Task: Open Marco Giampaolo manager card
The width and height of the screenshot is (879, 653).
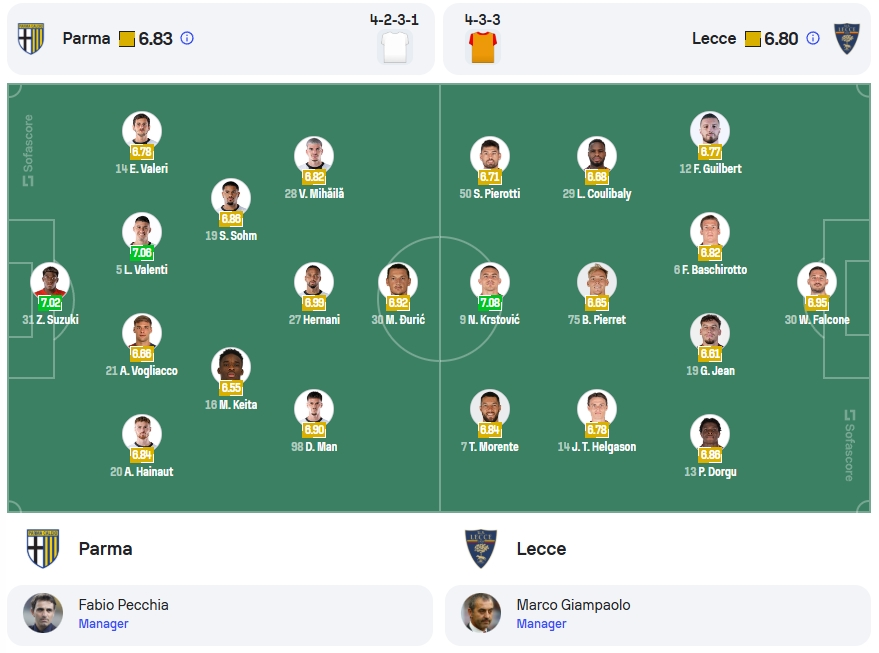Action: click(658, 615)
